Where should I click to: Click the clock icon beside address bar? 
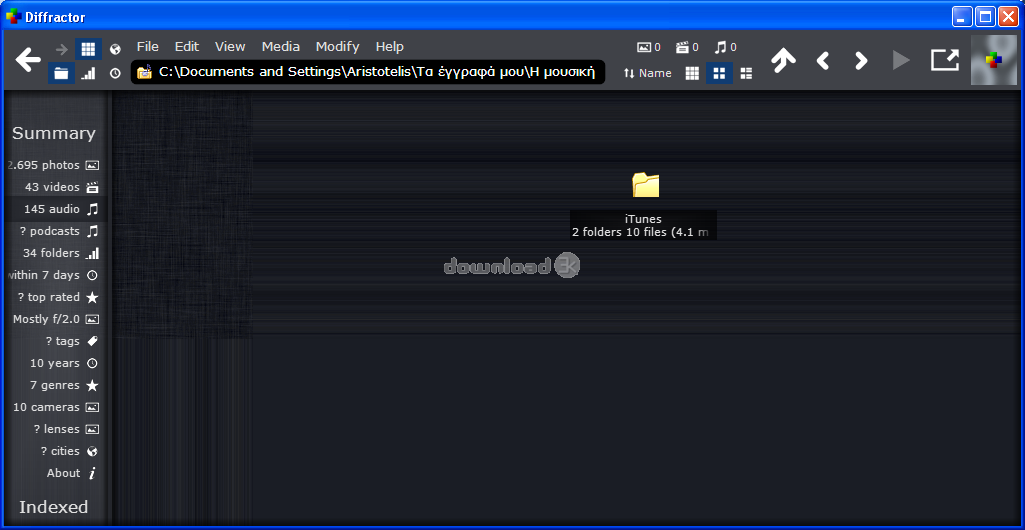tap(116, 73)
